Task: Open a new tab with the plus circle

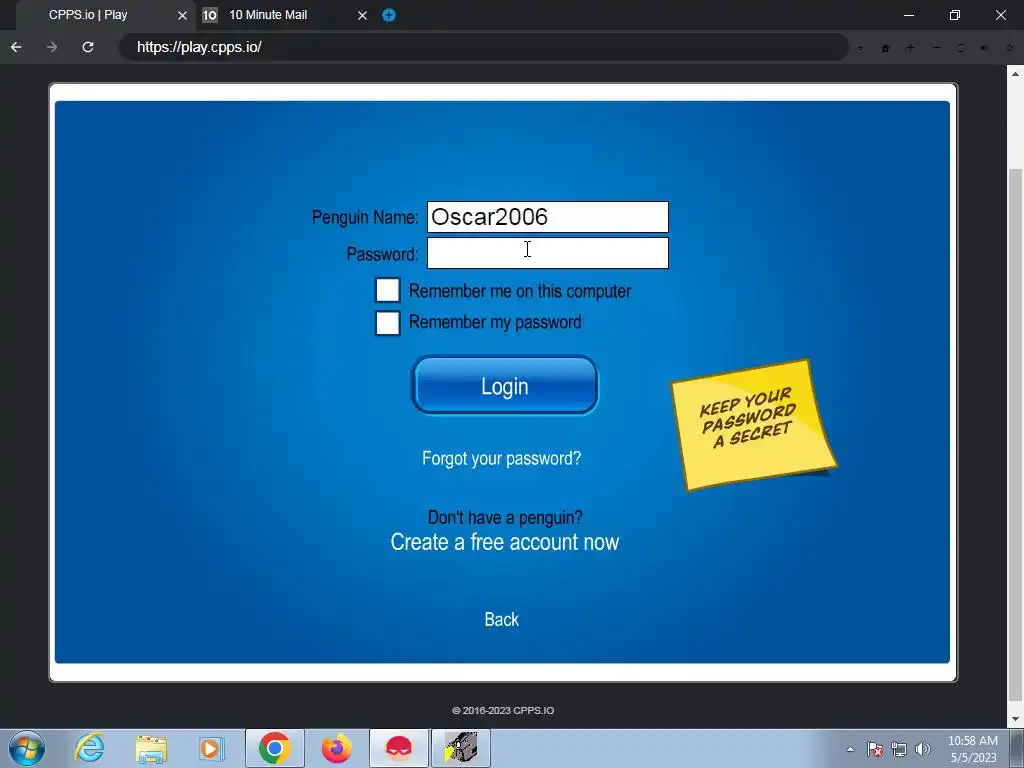Action: pos(389,15)
